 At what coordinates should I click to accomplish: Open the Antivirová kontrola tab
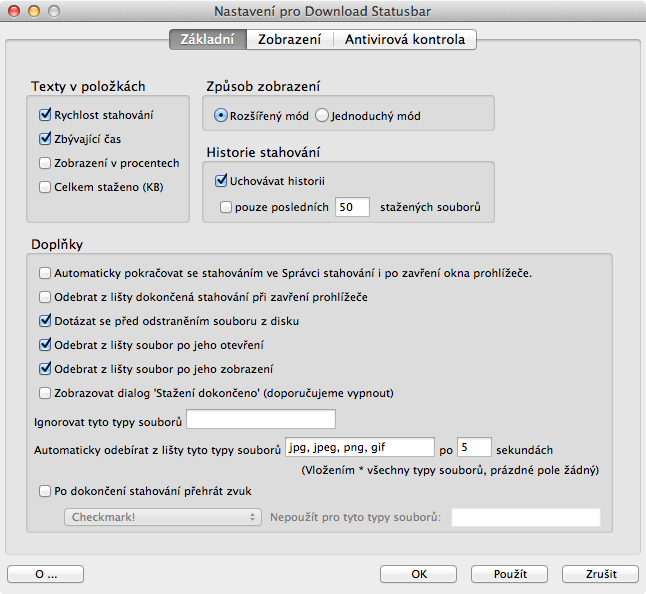click(404, 40)
